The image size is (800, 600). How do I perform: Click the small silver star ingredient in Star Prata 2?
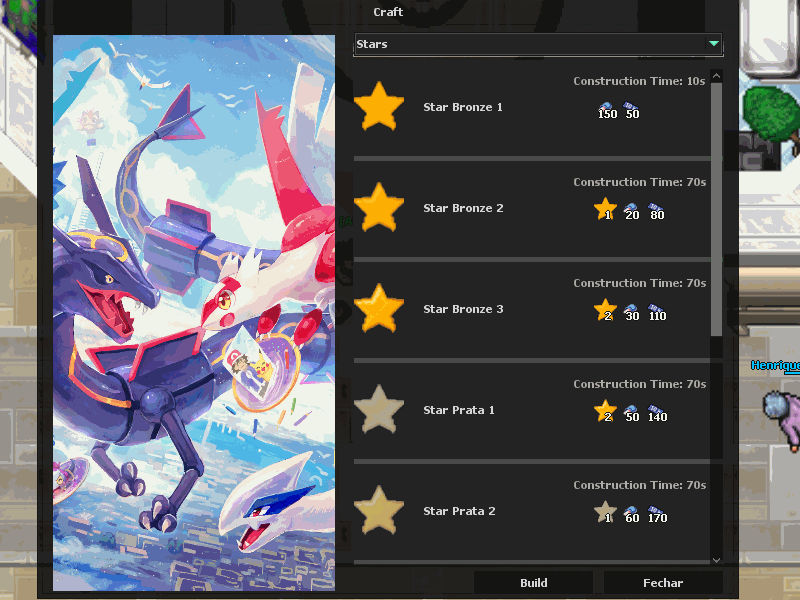click(605, 512)
